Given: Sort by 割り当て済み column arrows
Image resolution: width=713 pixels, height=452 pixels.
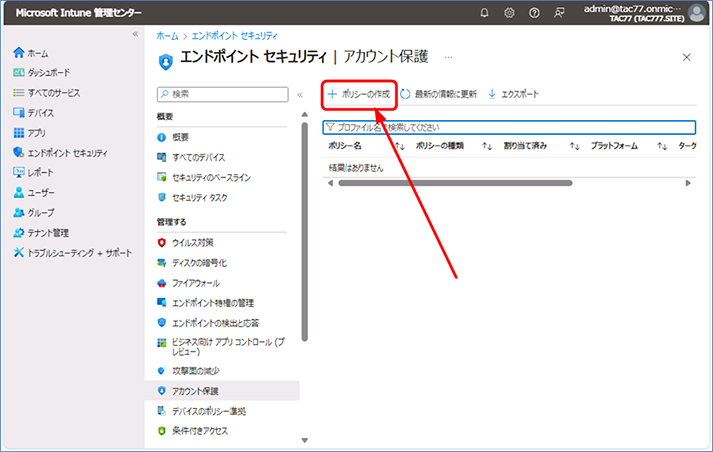Looking at the screenshot, I should click(574, 146).
